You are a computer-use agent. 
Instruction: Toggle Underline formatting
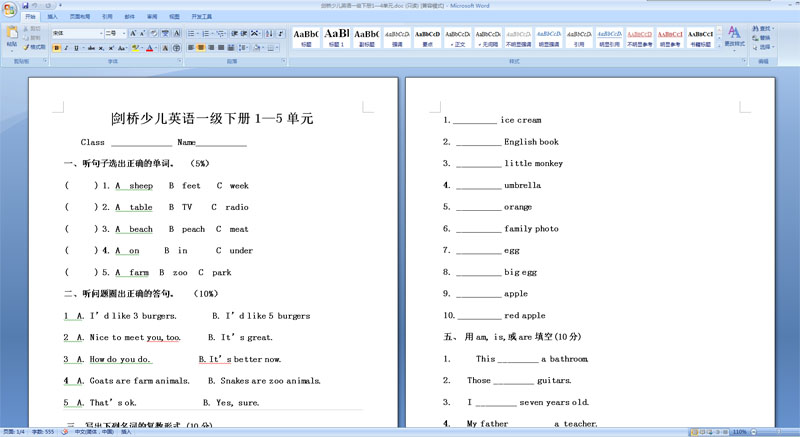pos(76,48)
